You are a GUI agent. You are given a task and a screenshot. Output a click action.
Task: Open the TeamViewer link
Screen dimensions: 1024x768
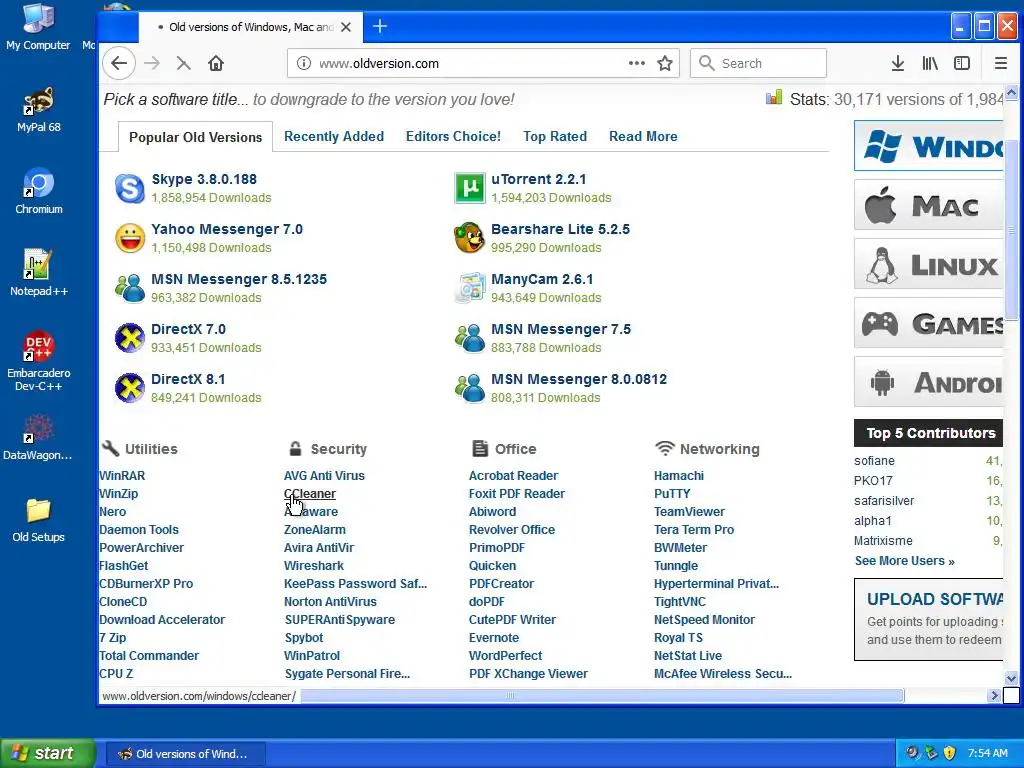coord(689,511)
